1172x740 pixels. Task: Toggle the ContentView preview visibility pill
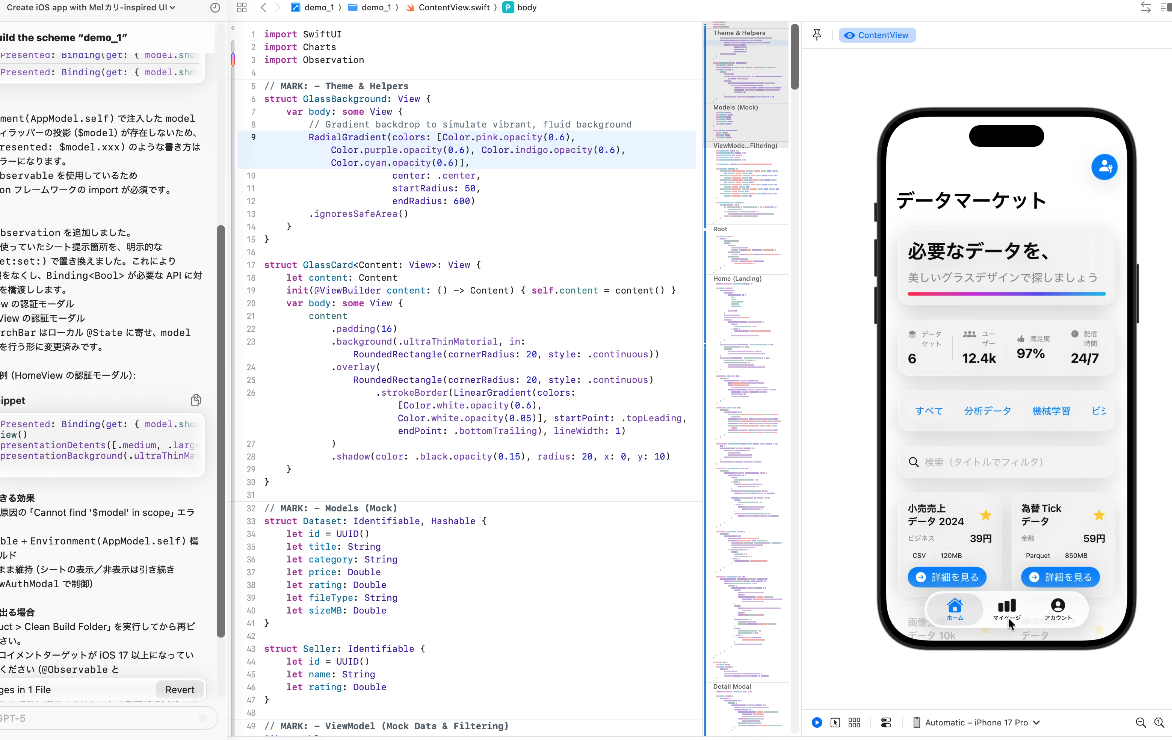point(877,35)
